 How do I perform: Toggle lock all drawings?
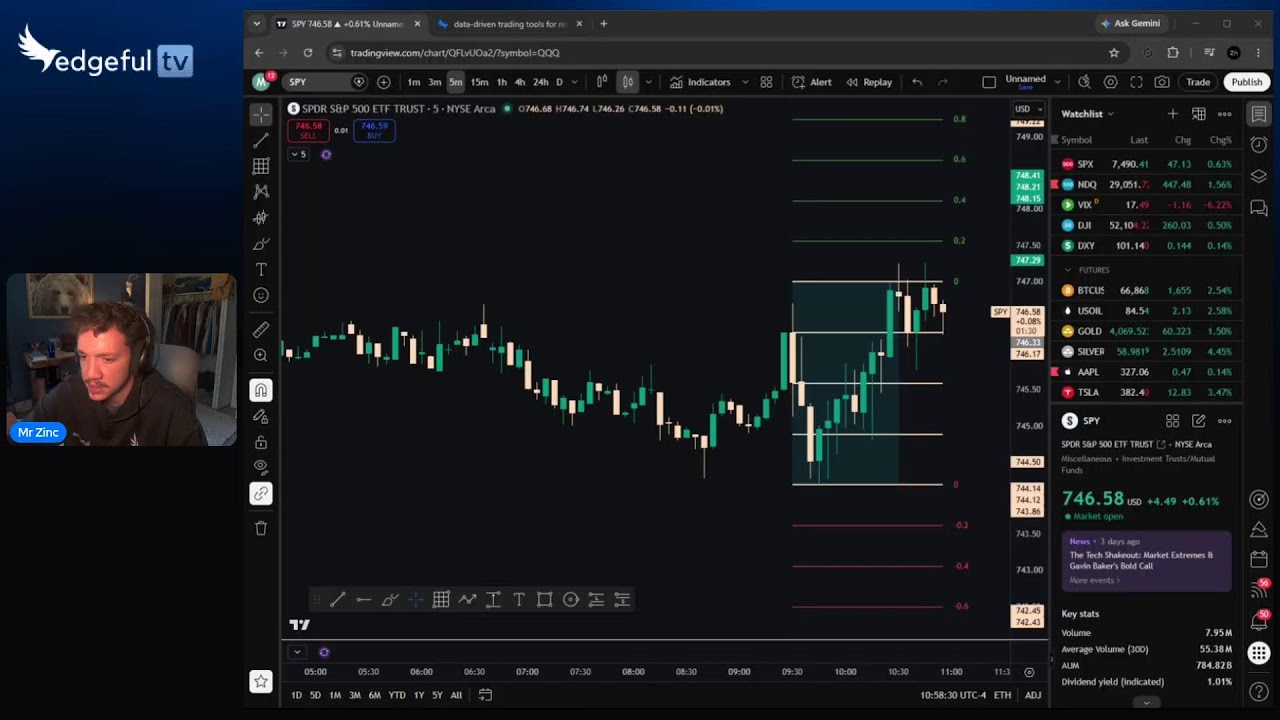pyautogui.click(x=261, y=442)
